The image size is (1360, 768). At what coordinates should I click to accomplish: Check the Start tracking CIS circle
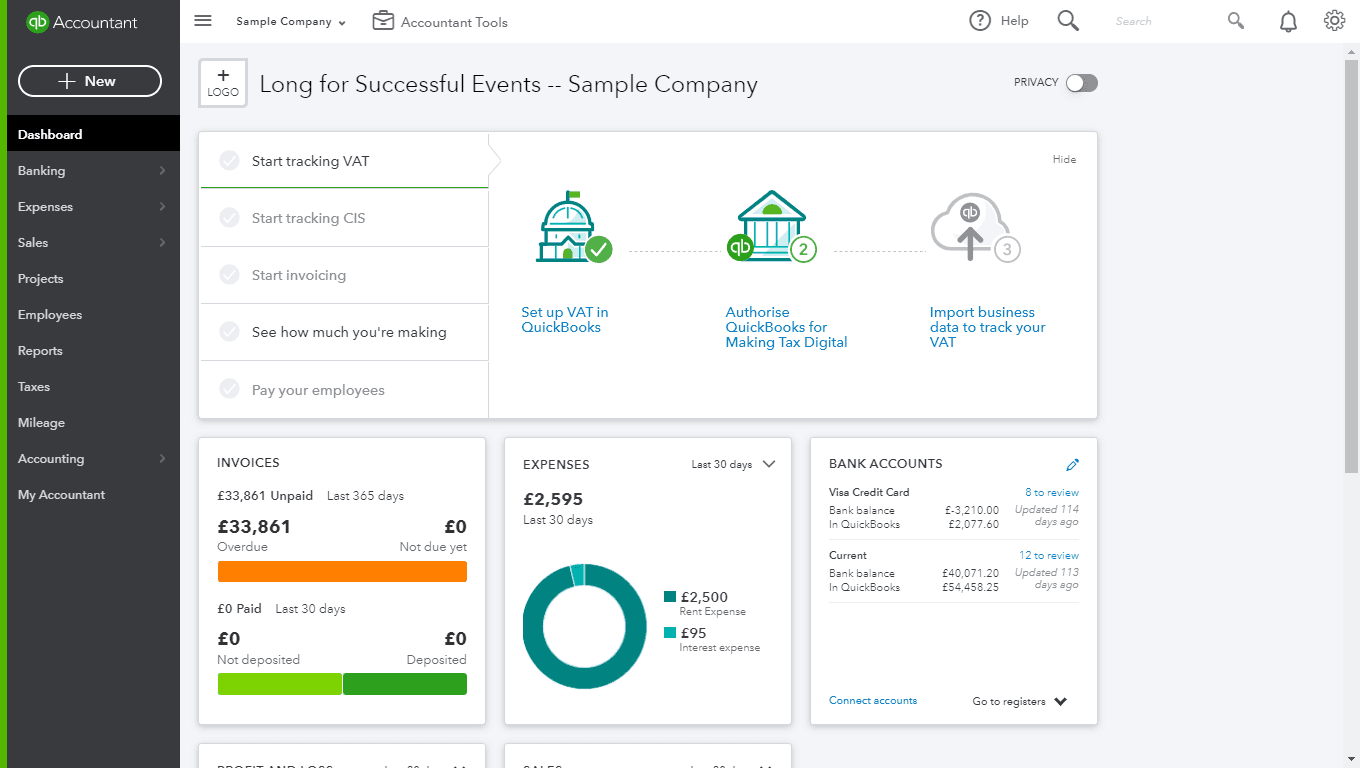[230, 218]
